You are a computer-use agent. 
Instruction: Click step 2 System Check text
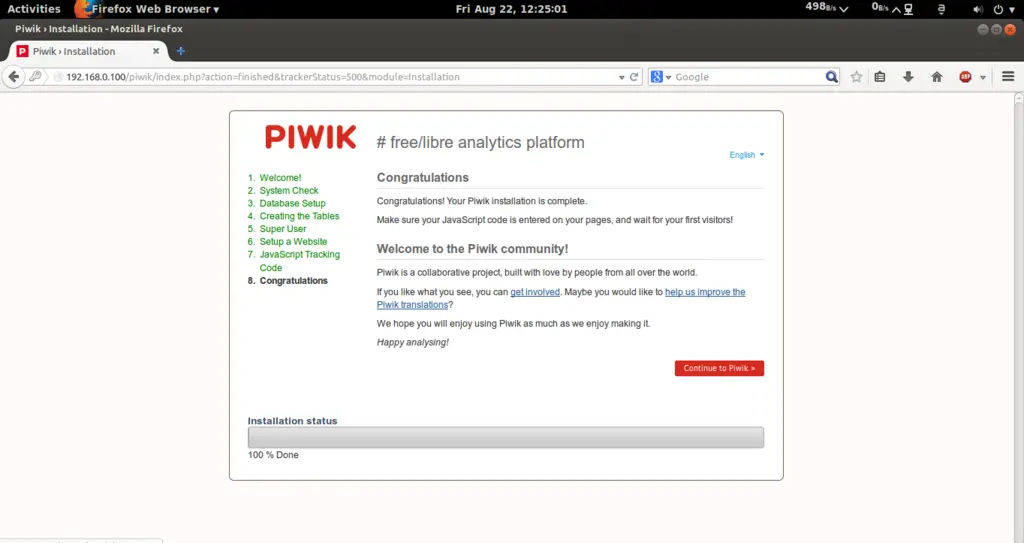pyautogui.click(x=289, y=191)
